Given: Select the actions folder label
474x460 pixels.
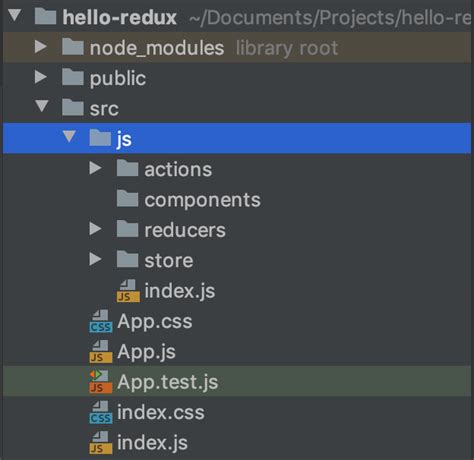Looking at the screenshot, I should pos(178,170).
